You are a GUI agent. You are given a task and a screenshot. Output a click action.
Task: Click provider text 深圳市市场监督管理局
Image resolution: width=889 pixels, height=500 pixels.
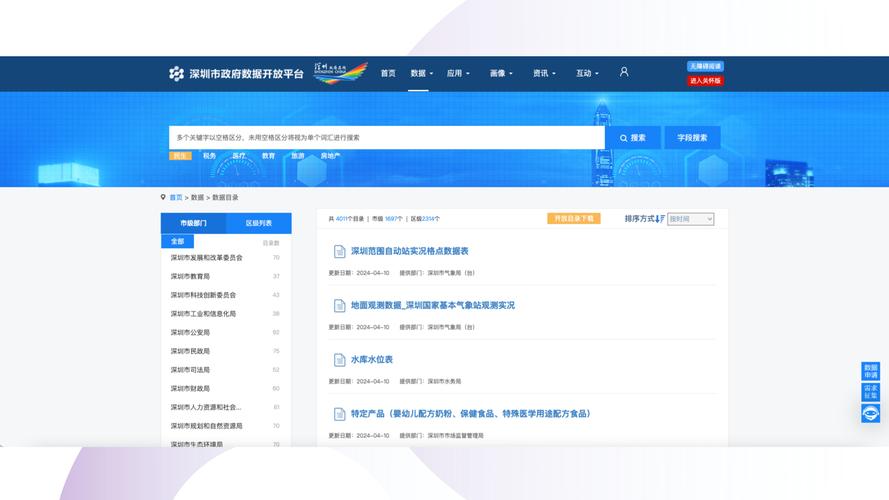455,436
